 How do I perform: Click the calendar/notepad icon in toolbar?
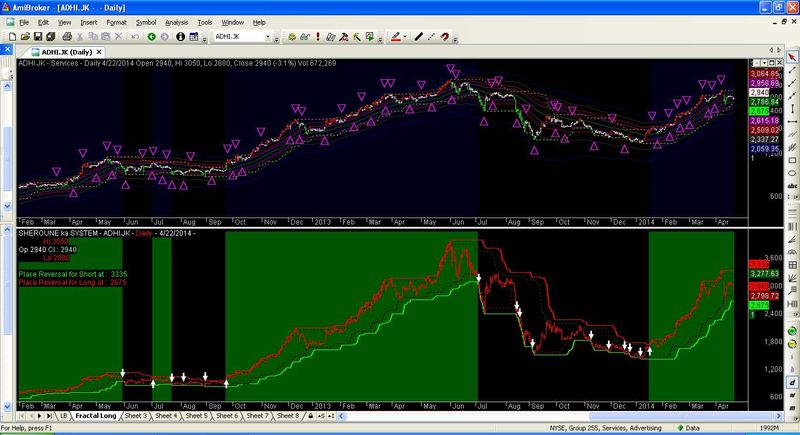[x=193, y=37]
